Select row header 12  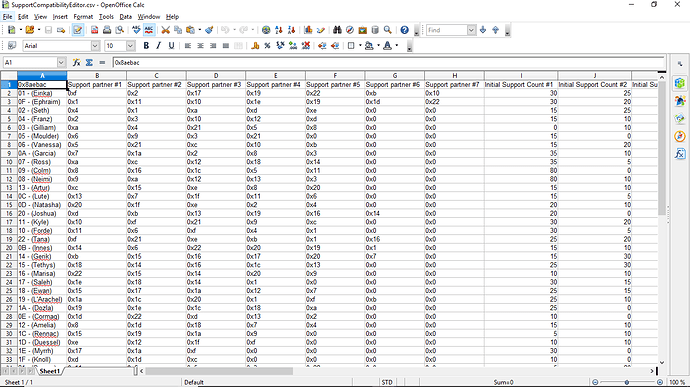pos(9,179)
